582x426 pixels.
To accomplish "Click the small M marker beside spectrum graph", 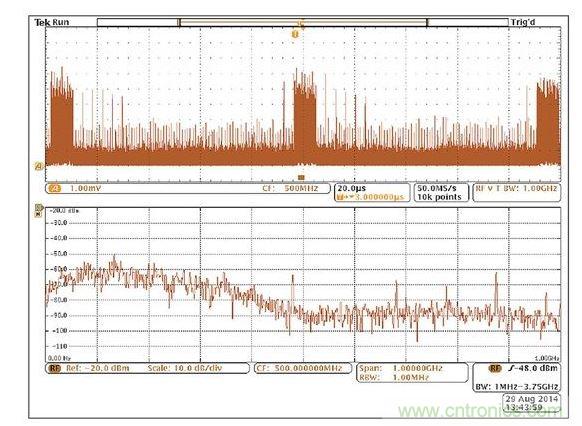I will (x=38, y=215).
